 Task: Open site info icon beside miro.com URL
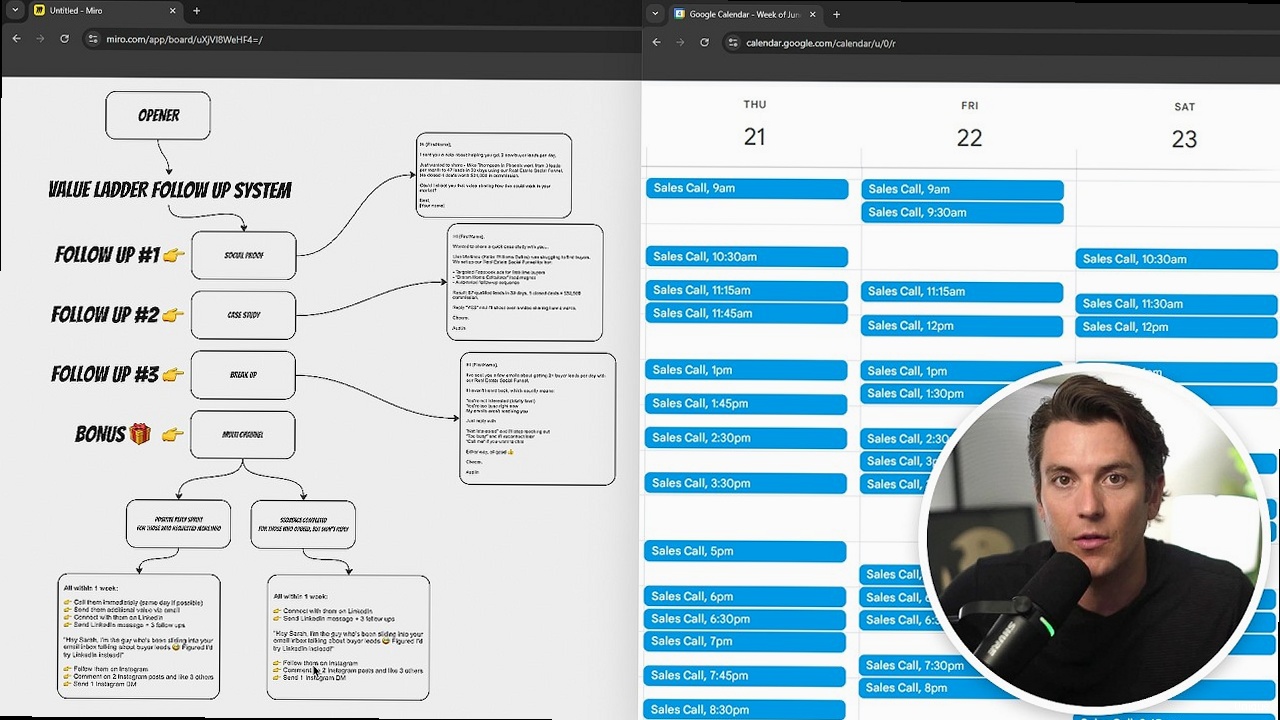(93, 39)
